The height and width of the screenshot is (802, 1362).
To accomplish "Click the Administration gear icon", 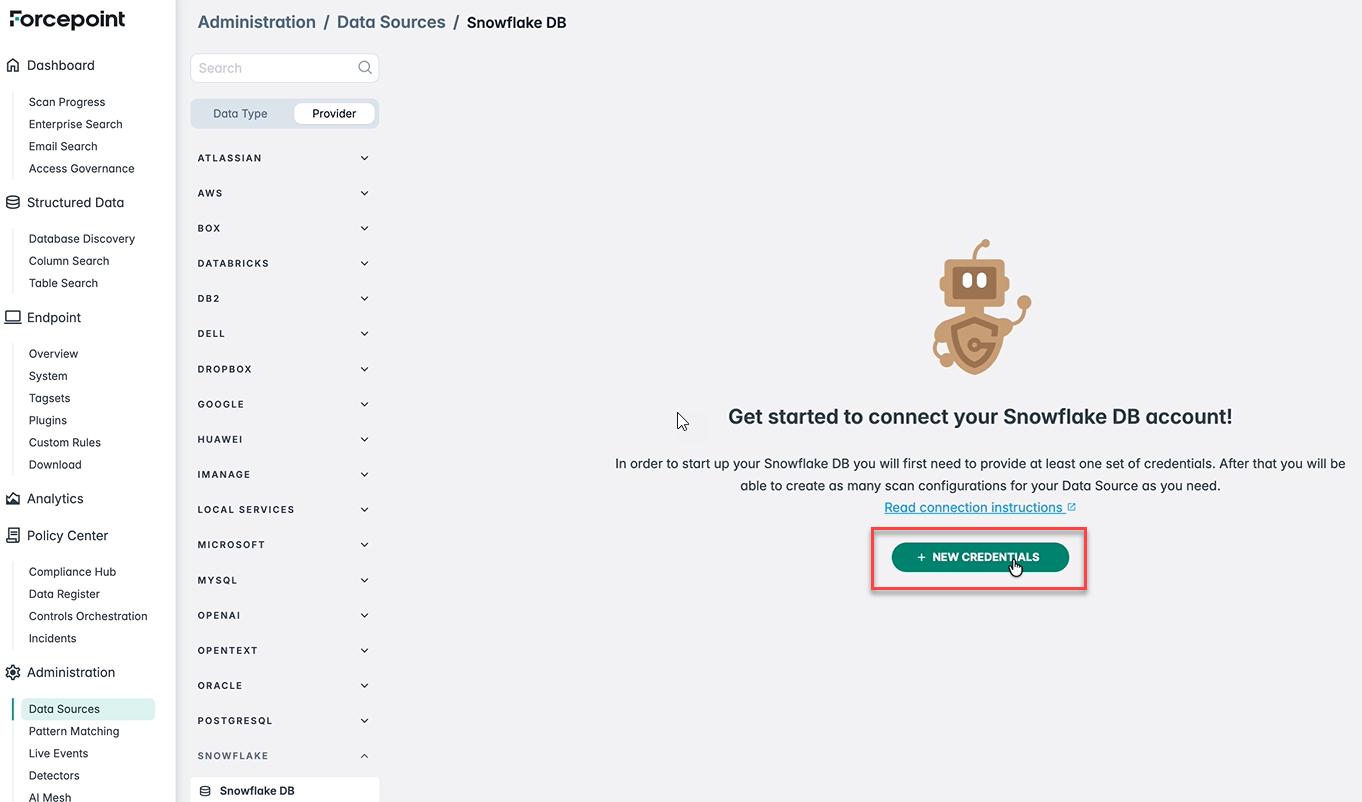I will tap(13, 673).
